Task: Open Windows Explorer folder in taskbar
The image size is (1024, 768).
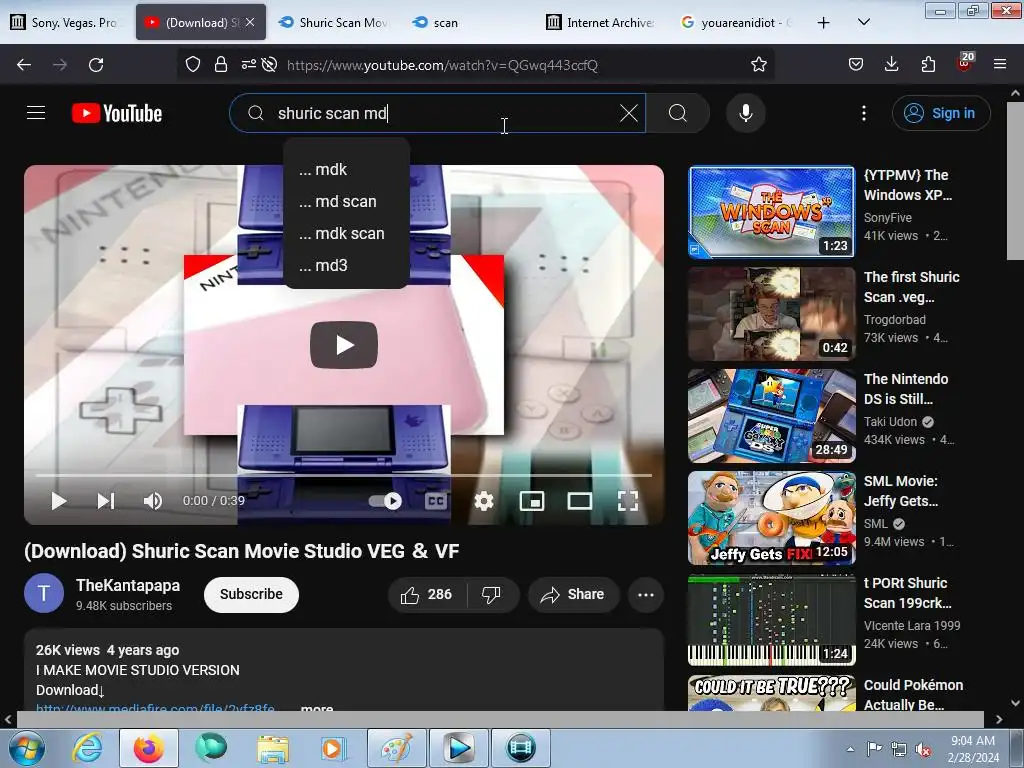Action: point(272,748)
